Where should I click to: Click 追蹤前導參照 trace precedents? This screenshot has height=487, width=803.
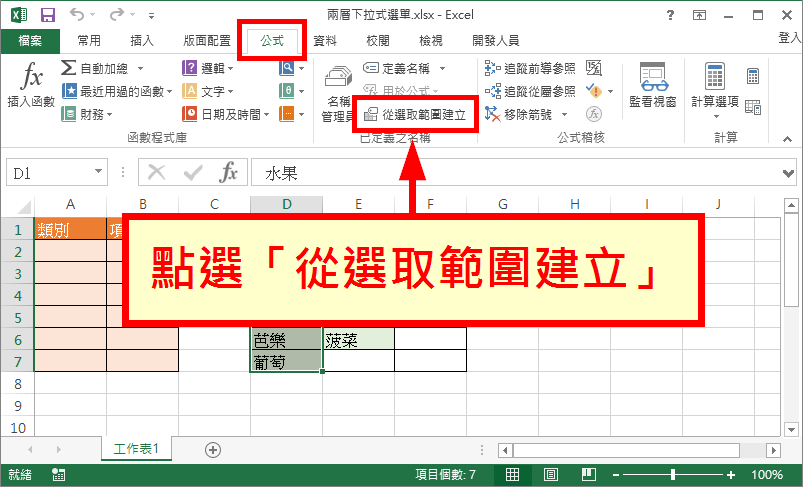tap(530, 68)
